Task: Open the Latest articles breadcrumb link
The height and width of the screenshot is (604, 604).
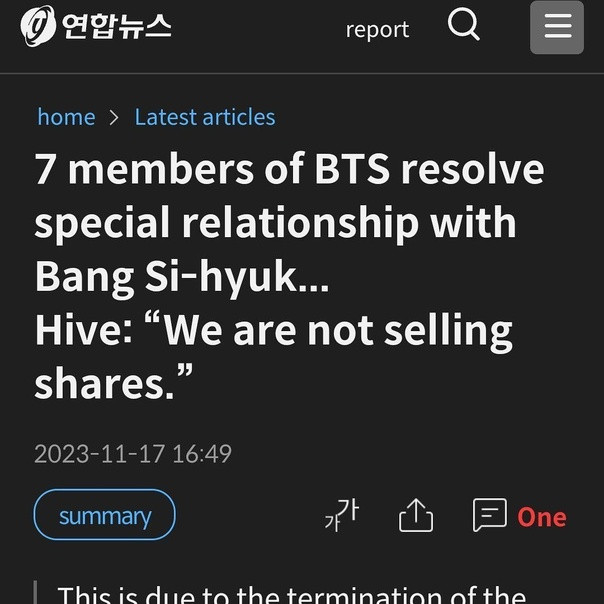Action: click(205, 117)
